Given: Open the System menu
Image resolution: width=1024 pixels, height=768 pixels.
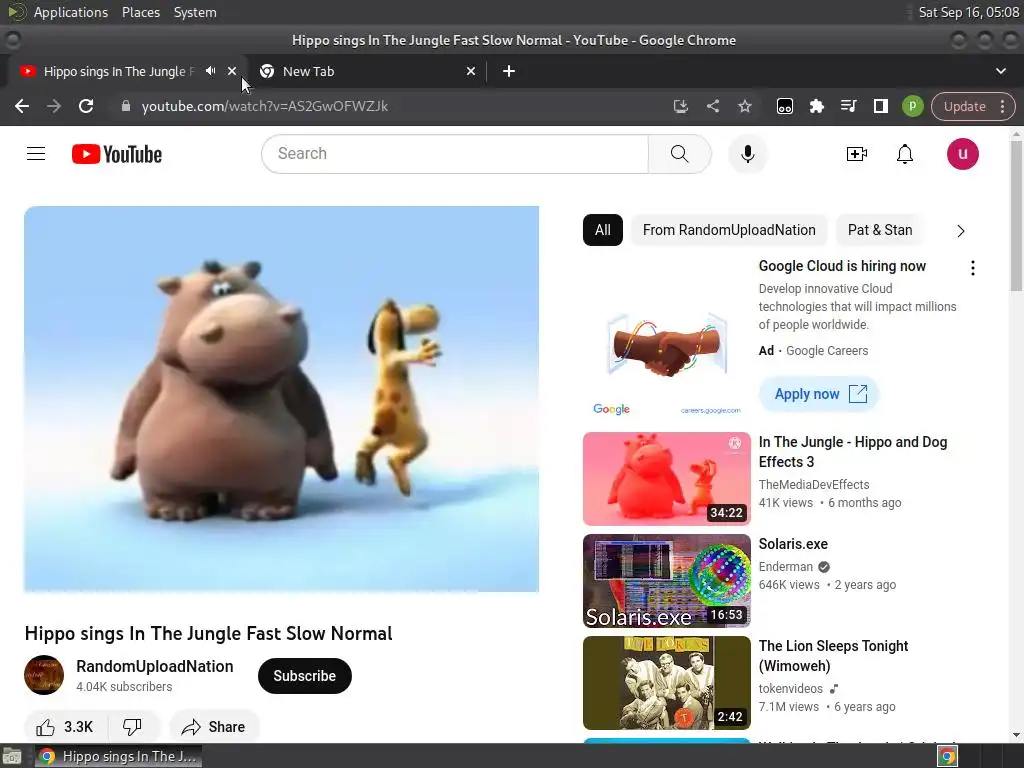Looking at the screenshot, I should click(195, 12).
